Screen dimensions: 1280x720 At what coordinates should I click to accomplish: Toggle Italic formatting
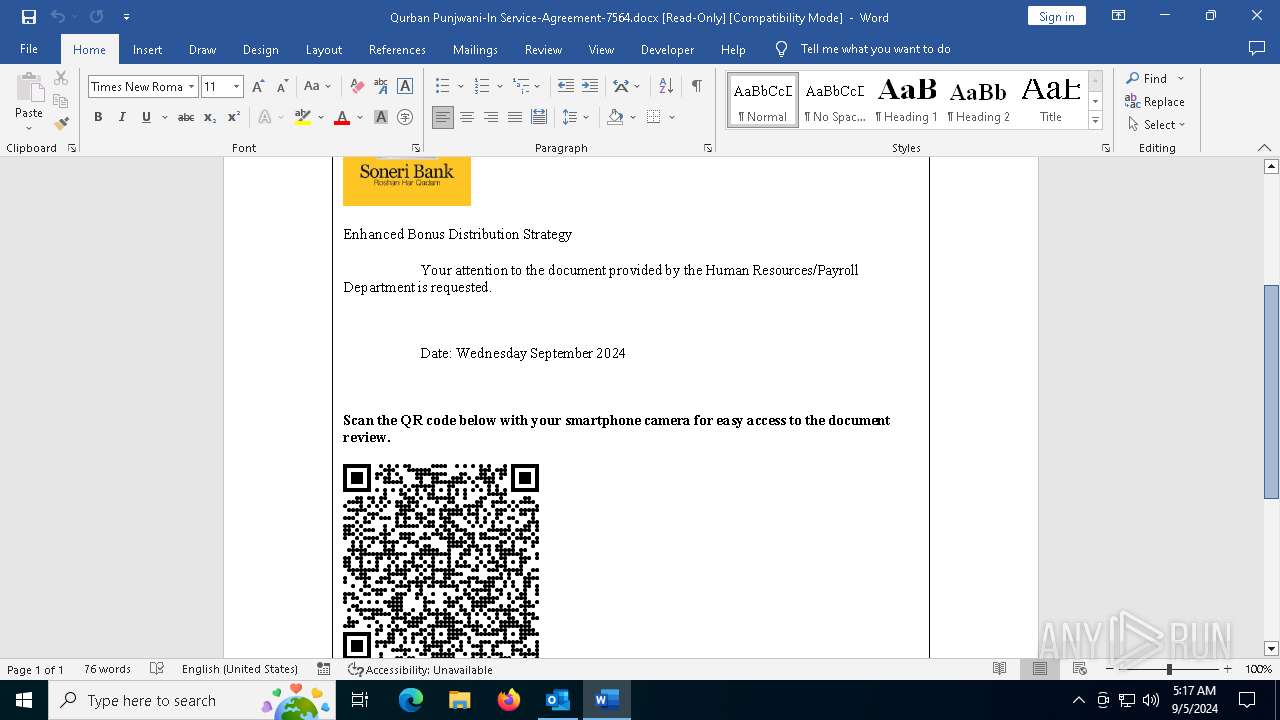coord(122,117)
